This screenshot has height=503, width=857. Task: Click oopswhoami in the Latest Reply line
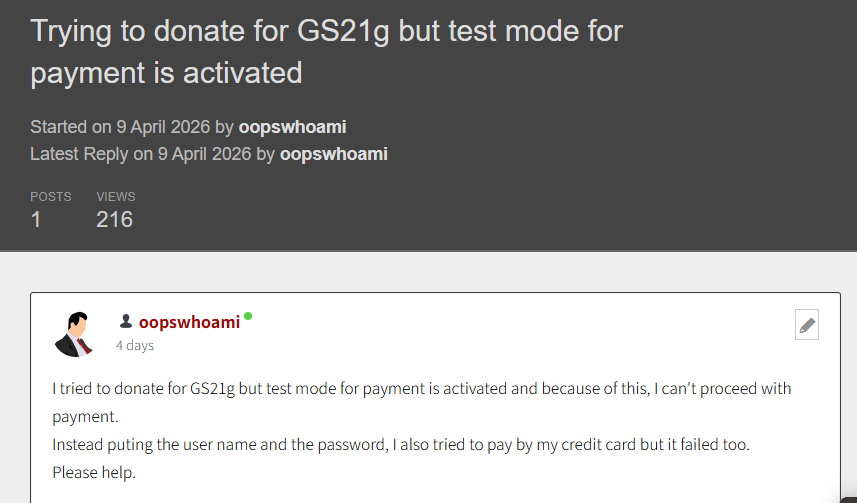pyautogui.click(x=333, y=154)
